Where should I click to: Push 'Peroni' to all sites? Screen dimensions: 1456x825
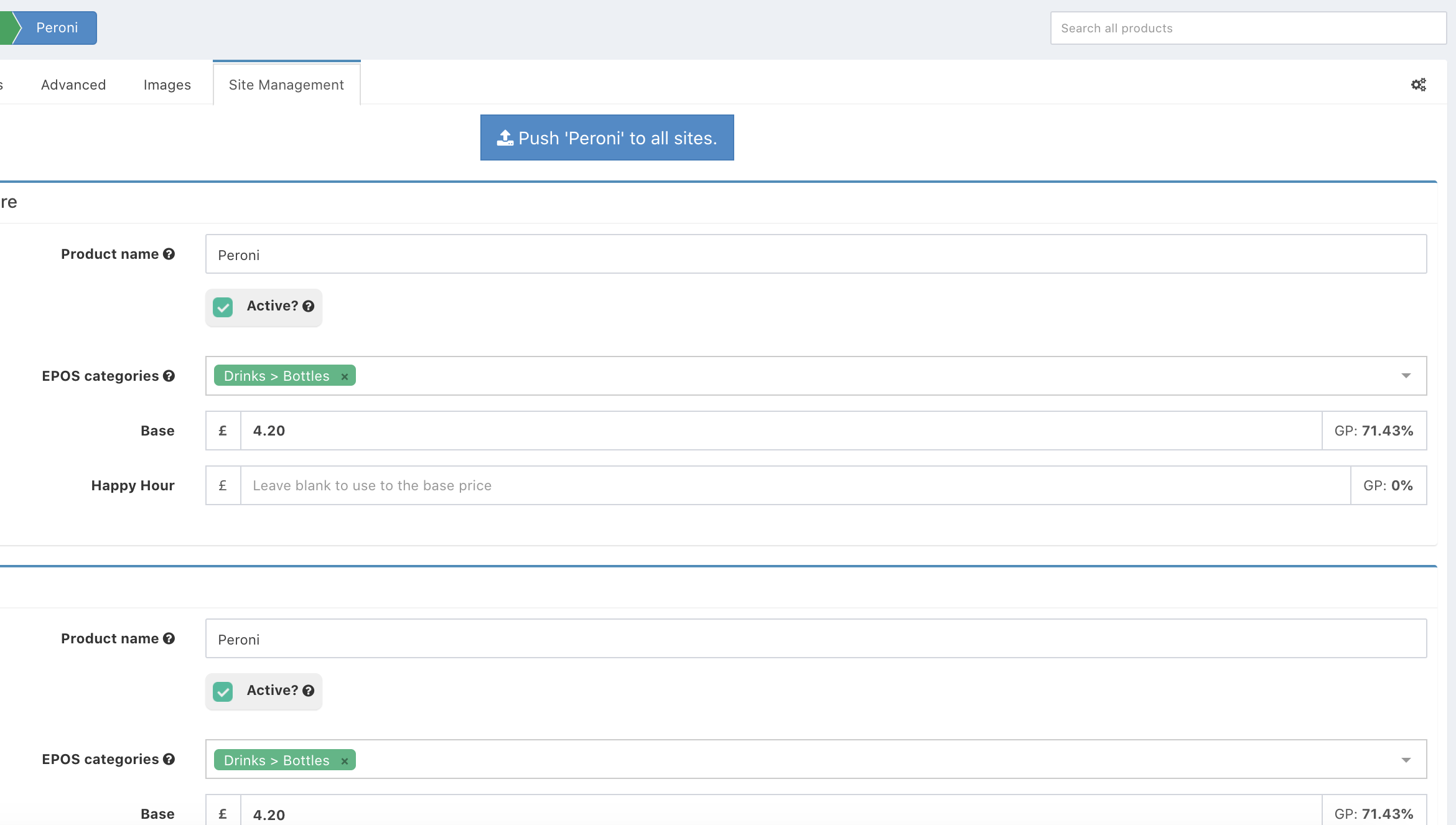(x=607, y=137)
